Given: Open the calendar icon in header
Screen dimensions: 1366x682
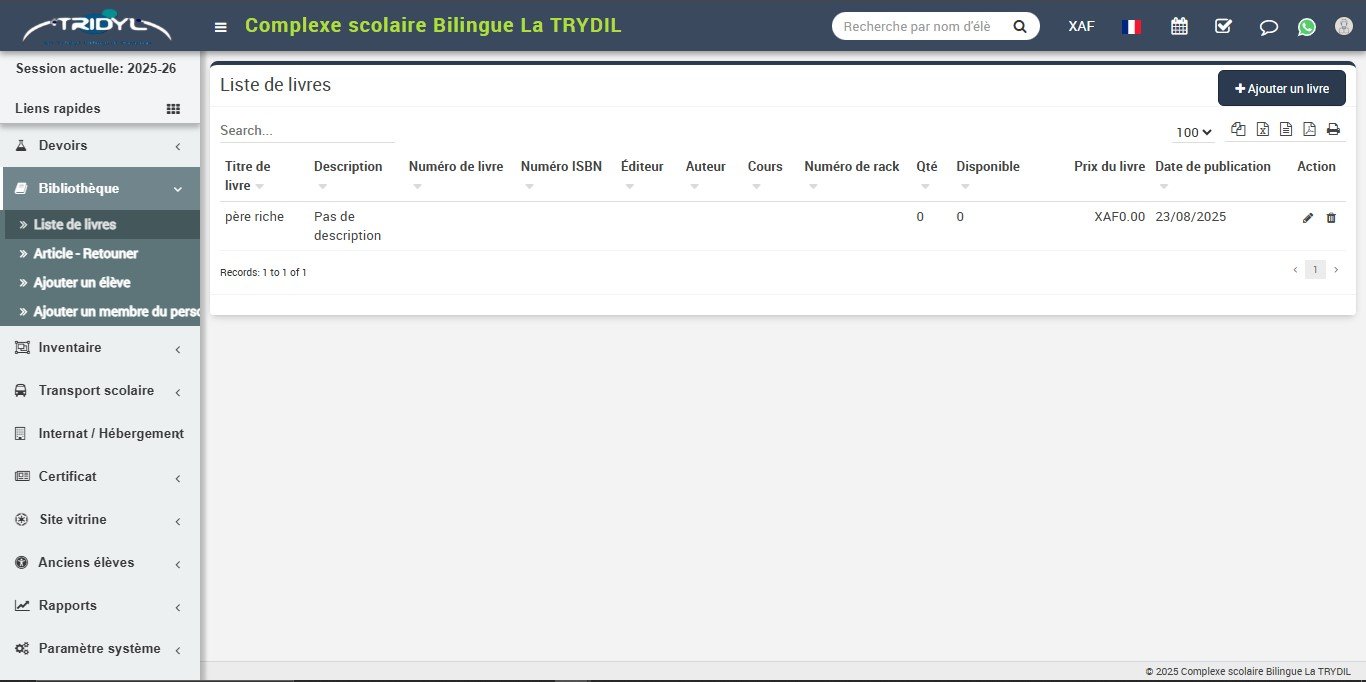Looking at the screenshot, I should pos(1179,26).
